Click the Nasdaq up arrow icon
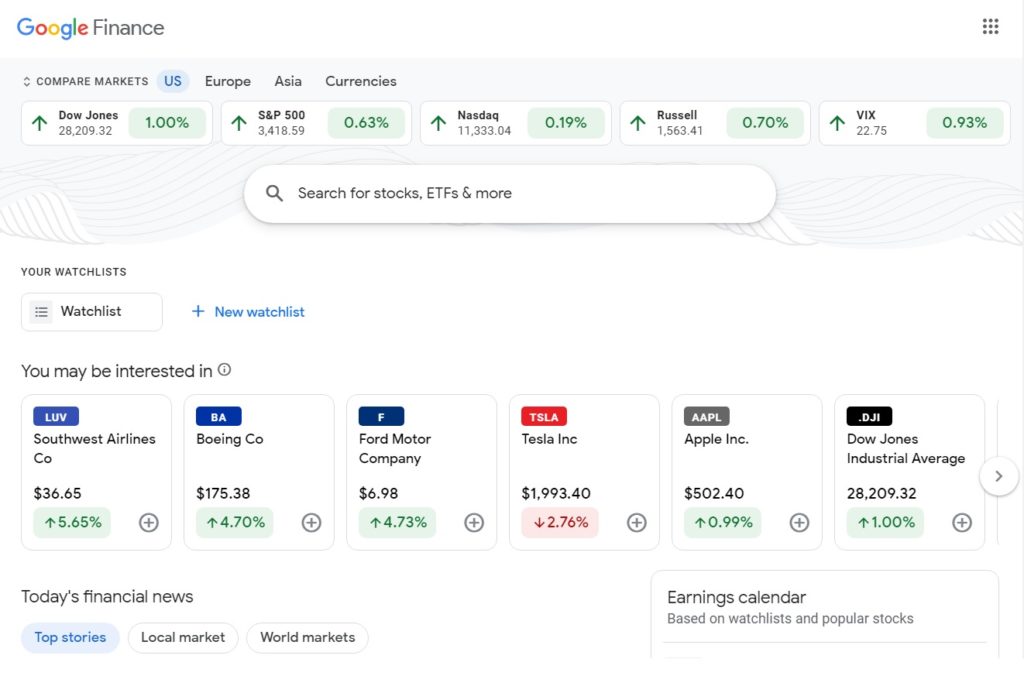This screenshot has width=1024, height=700. (x=438, y=123)
